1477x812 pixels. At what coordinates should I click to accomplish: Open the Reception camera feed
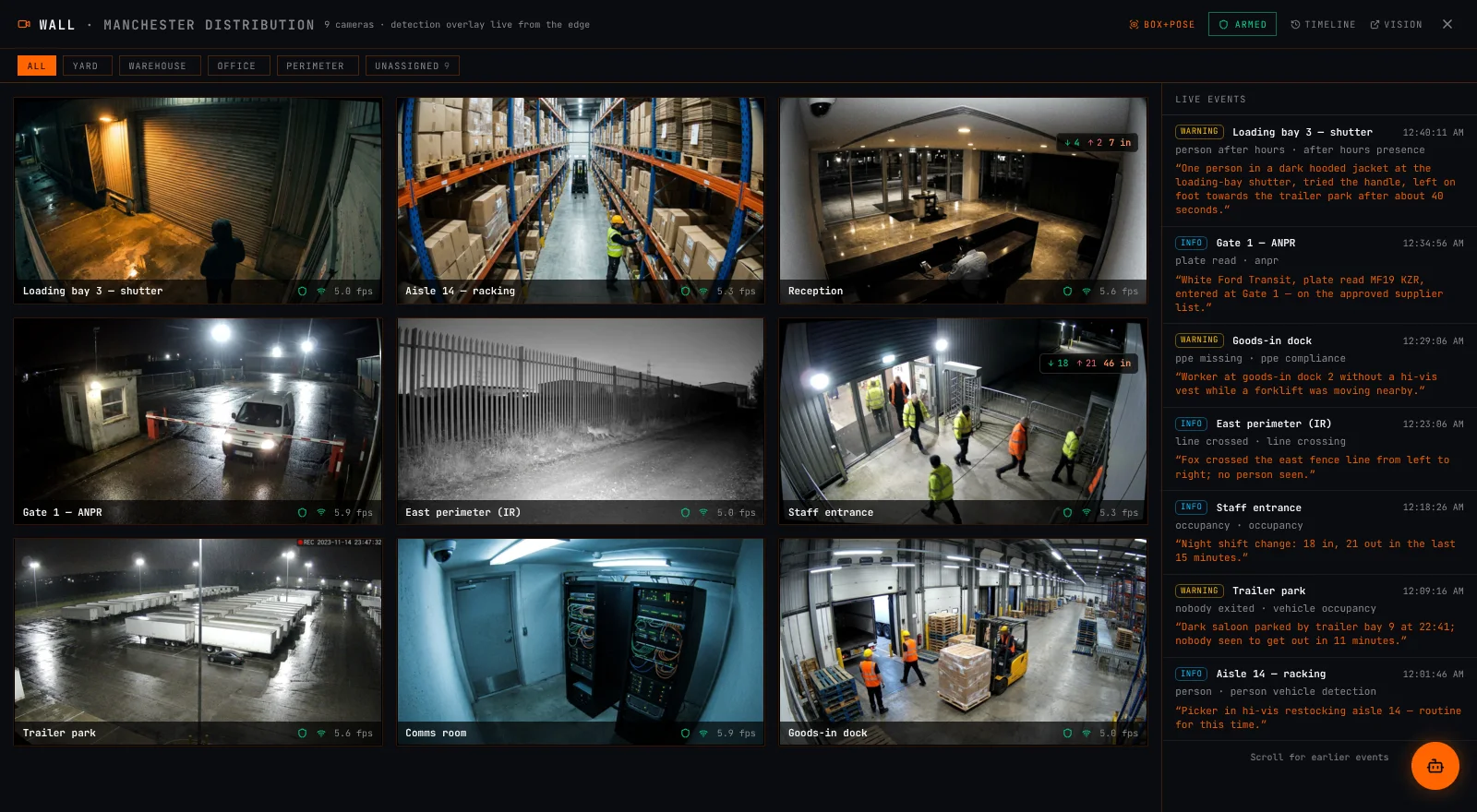pyautogui.click(x=963, y=200)
